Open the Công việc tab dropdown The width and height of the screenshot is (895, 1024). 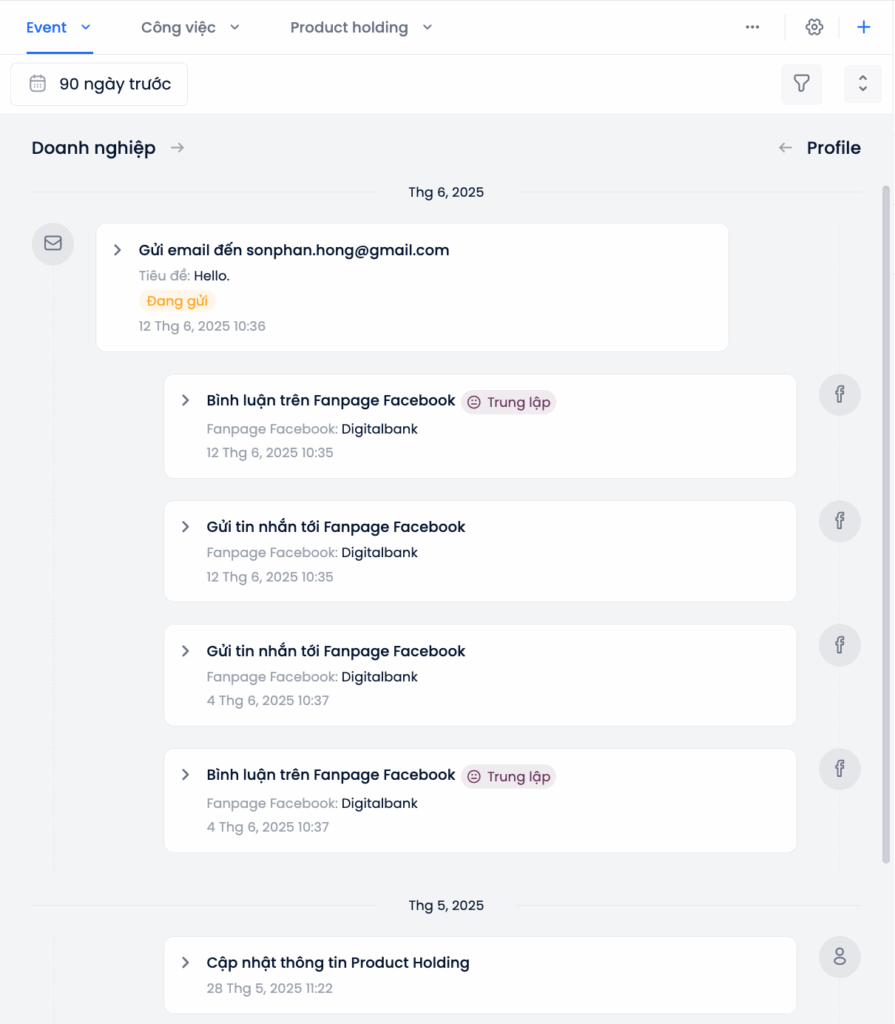[x=190, y=27]
